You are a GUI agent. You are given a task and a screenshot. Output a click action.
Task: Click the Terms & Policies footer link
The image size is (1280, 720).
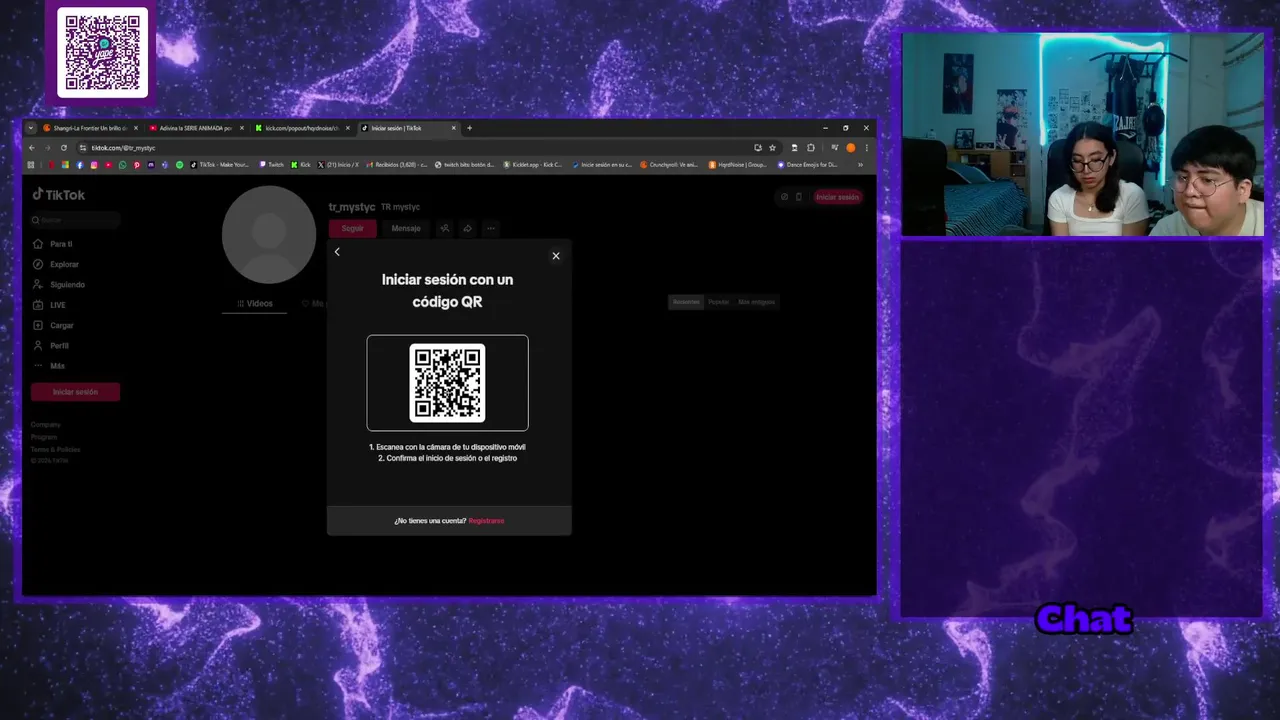pos(56,449)
